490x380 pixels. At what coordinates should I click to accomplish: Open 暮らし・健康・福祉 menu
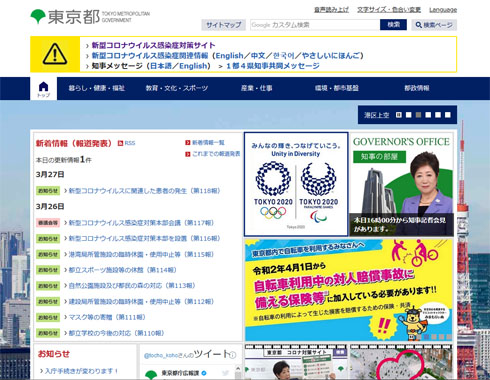(97, 88)
